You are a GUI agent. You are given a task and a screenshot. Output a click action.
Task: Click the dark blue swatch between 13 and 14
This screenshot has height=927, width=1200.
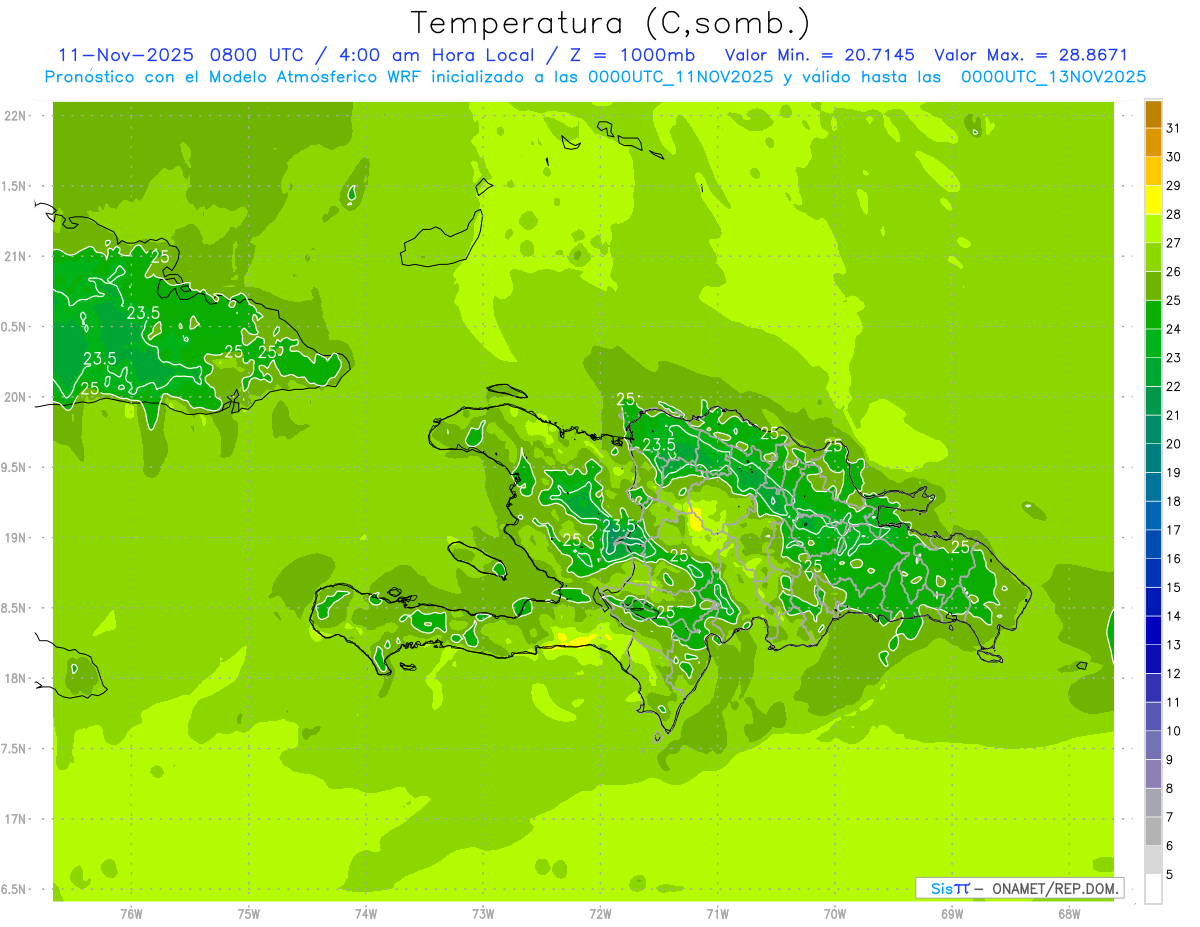1153,631
